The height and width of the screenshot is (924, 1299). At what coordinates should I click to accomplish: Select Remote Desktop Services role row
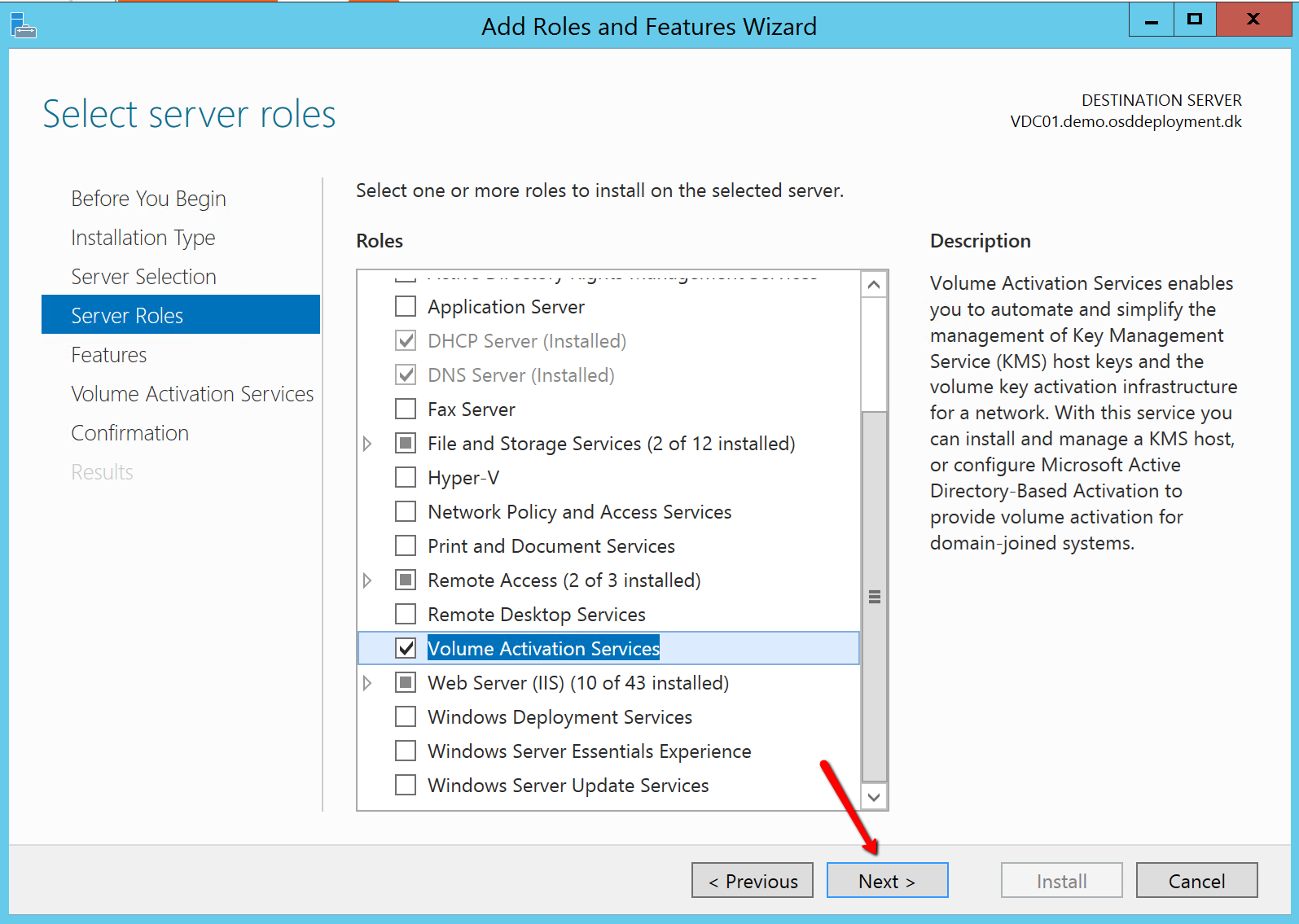pos(536,615)
